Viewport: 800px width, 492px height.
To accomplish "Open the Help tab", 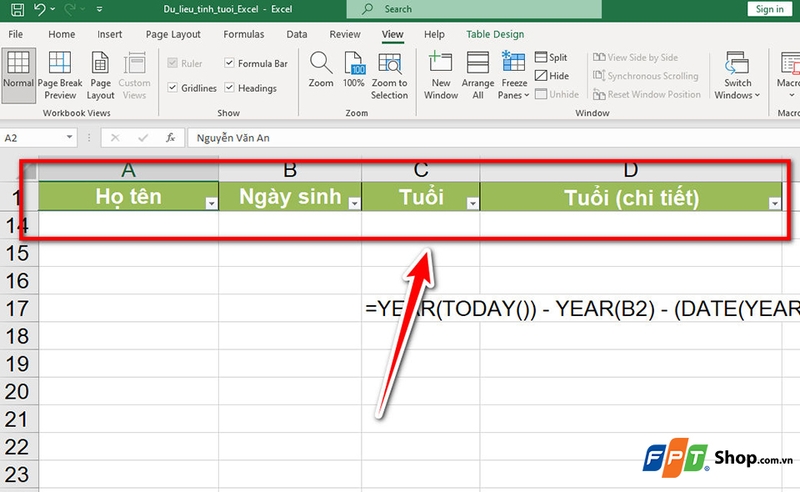I will pos(434,34).
